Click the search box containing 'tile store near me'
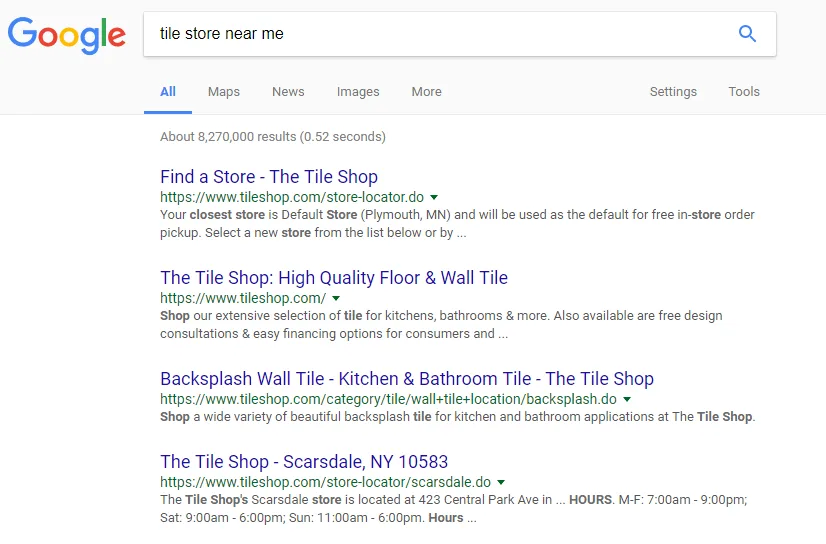This screenshot has height=544, width=826. [440, 33]
